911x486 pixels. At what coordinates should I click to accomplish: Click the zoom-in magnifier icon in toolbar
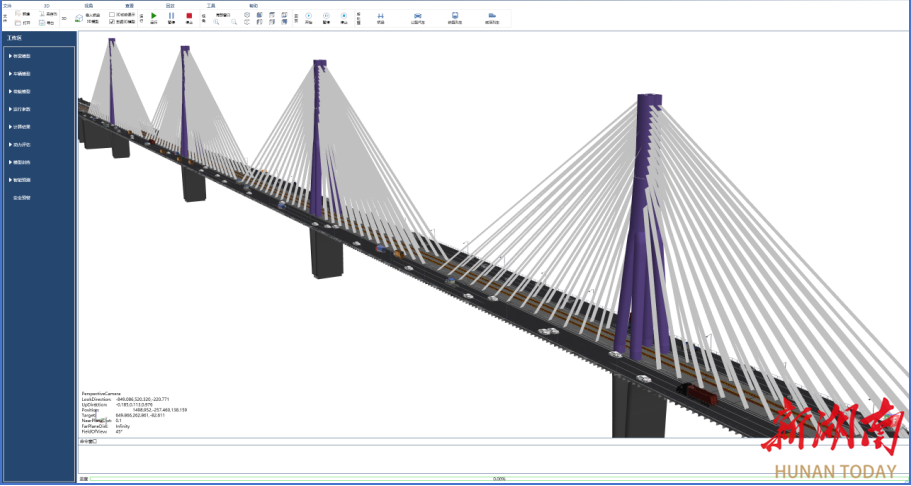(217, 22)
